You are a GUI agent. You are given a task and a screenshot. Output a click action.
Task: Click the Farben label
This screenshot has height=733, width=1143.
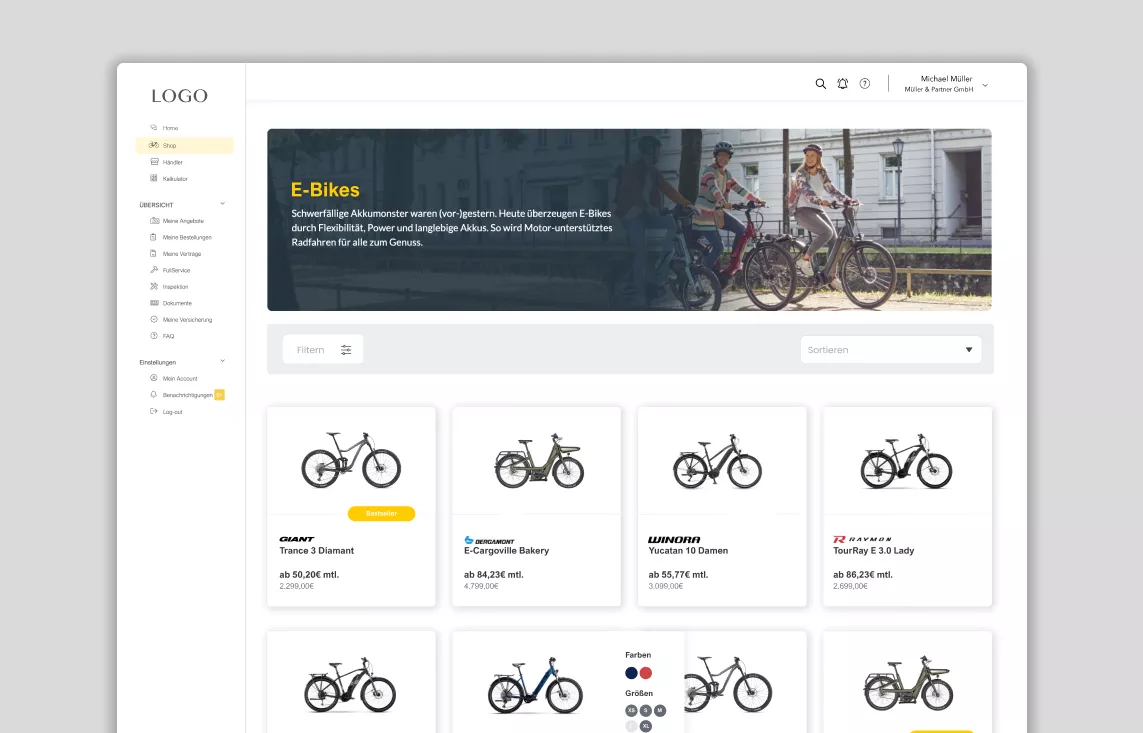pos(638,655)
